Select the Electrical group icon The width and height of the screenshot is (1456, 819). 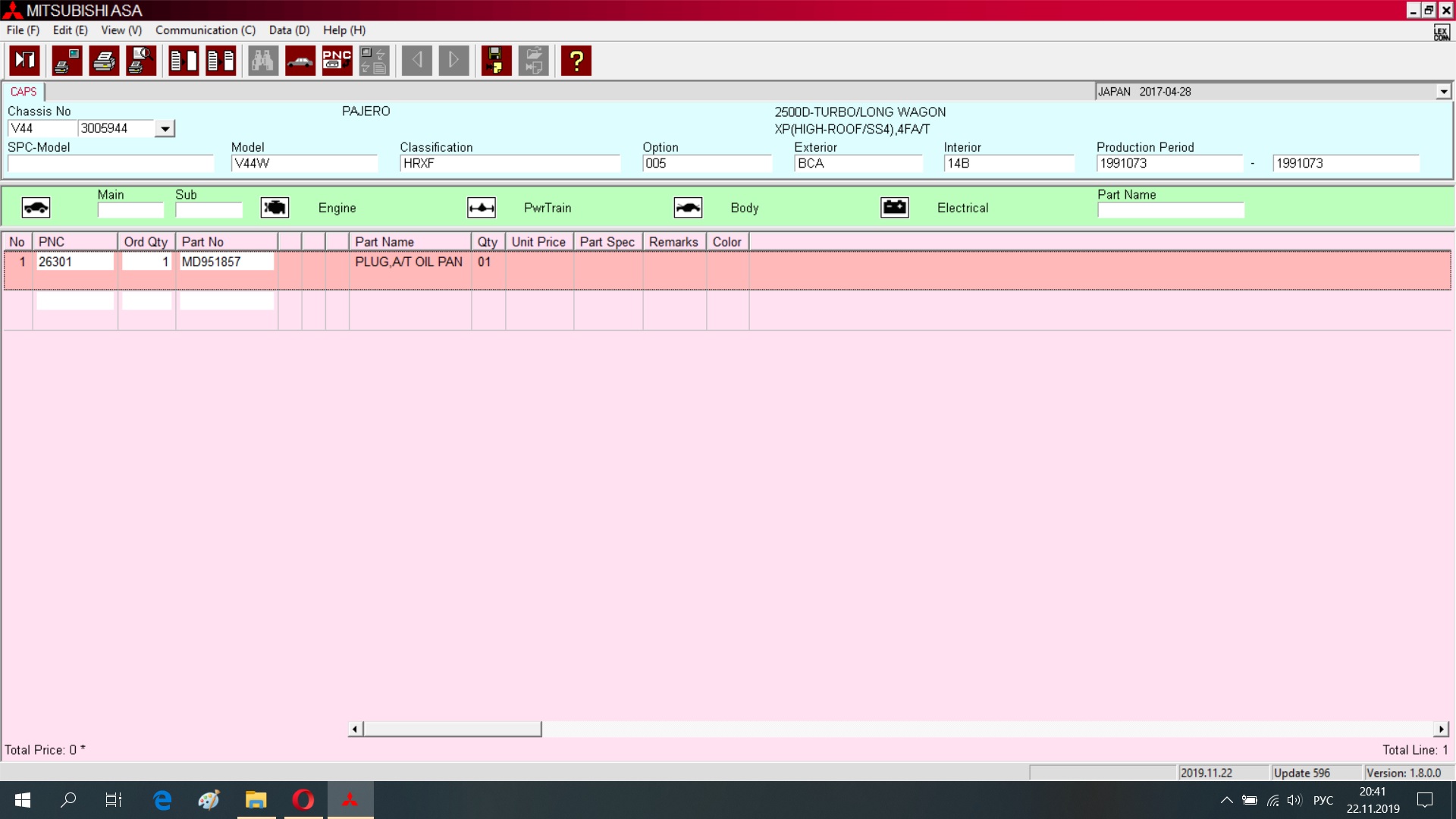895,208
